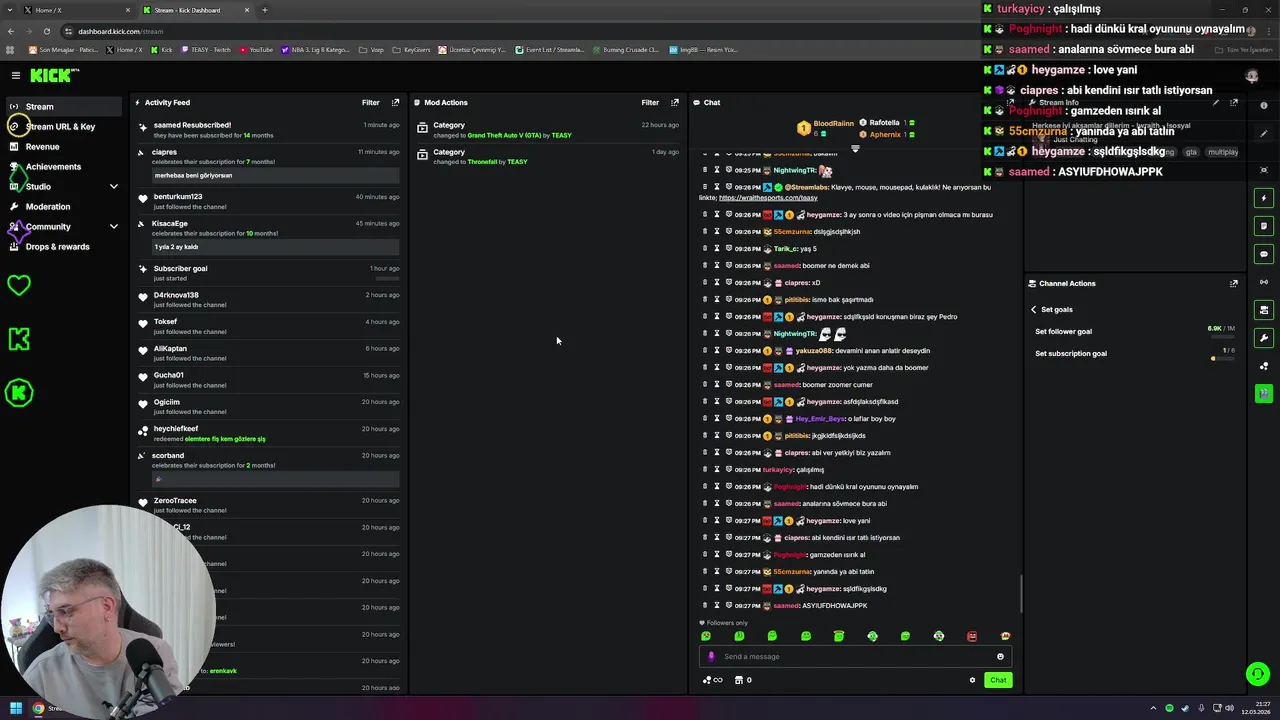Open Filter in Activity Feed
Screen dimensions: 1280x720
(370, 102)
